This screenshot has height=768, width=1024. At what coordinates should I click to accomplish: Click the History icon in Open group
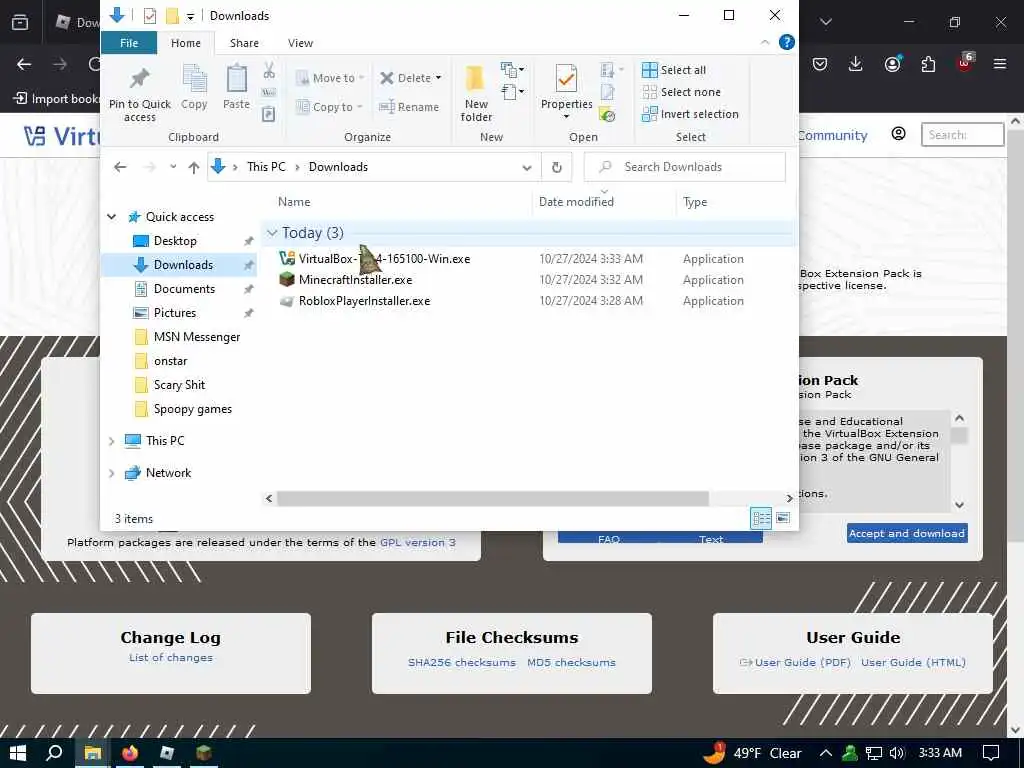607,115
